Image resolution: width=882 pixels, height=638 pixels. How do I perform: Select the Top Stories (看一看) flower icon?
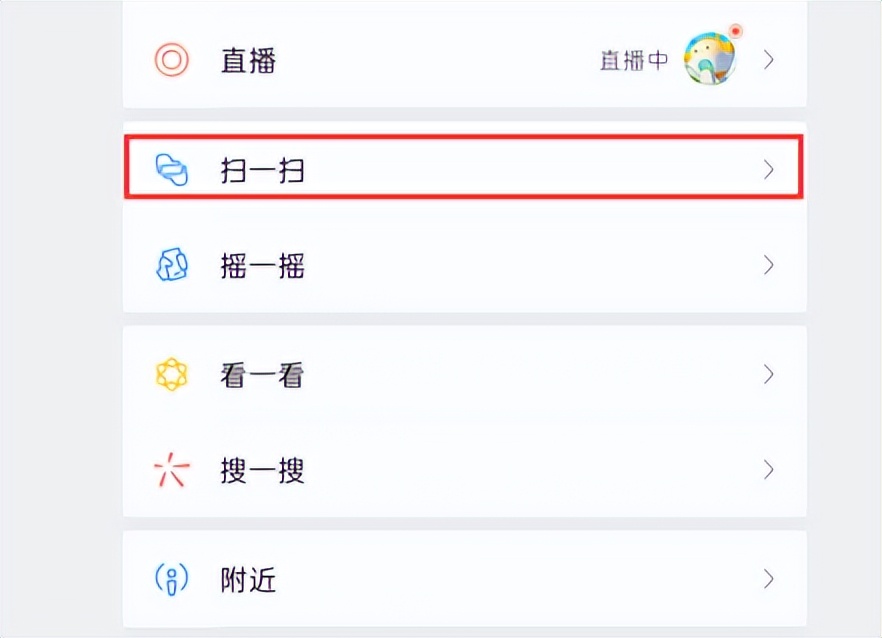pyautogui.click(x=171, y=374)
